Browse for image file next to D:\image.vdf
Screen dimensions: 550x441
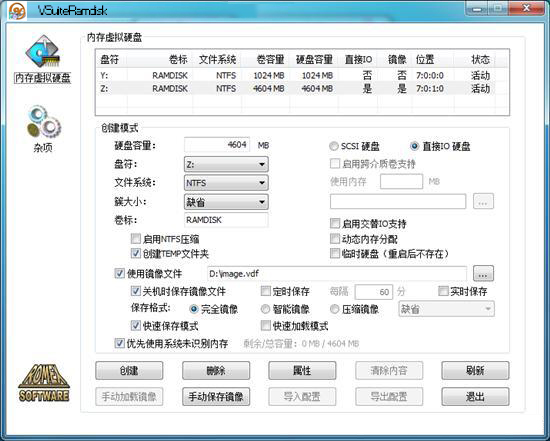click(483, 274)
